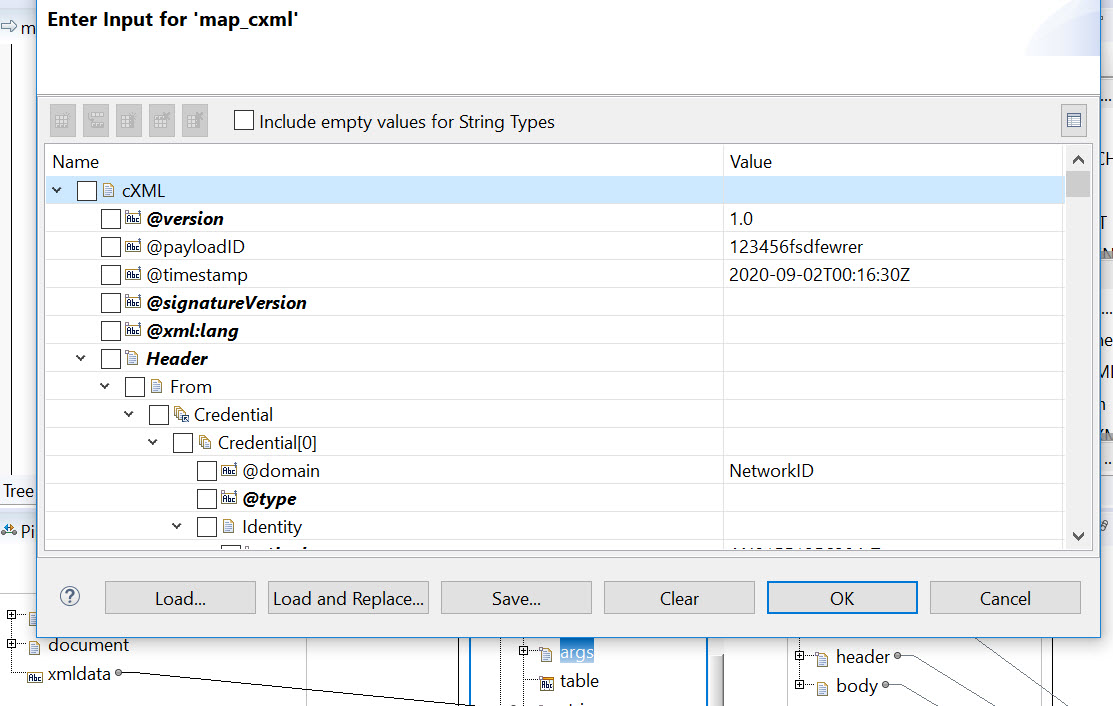1113x706 pixels.
Task: Select the Identity tree item
Action: tap(271, 526)
